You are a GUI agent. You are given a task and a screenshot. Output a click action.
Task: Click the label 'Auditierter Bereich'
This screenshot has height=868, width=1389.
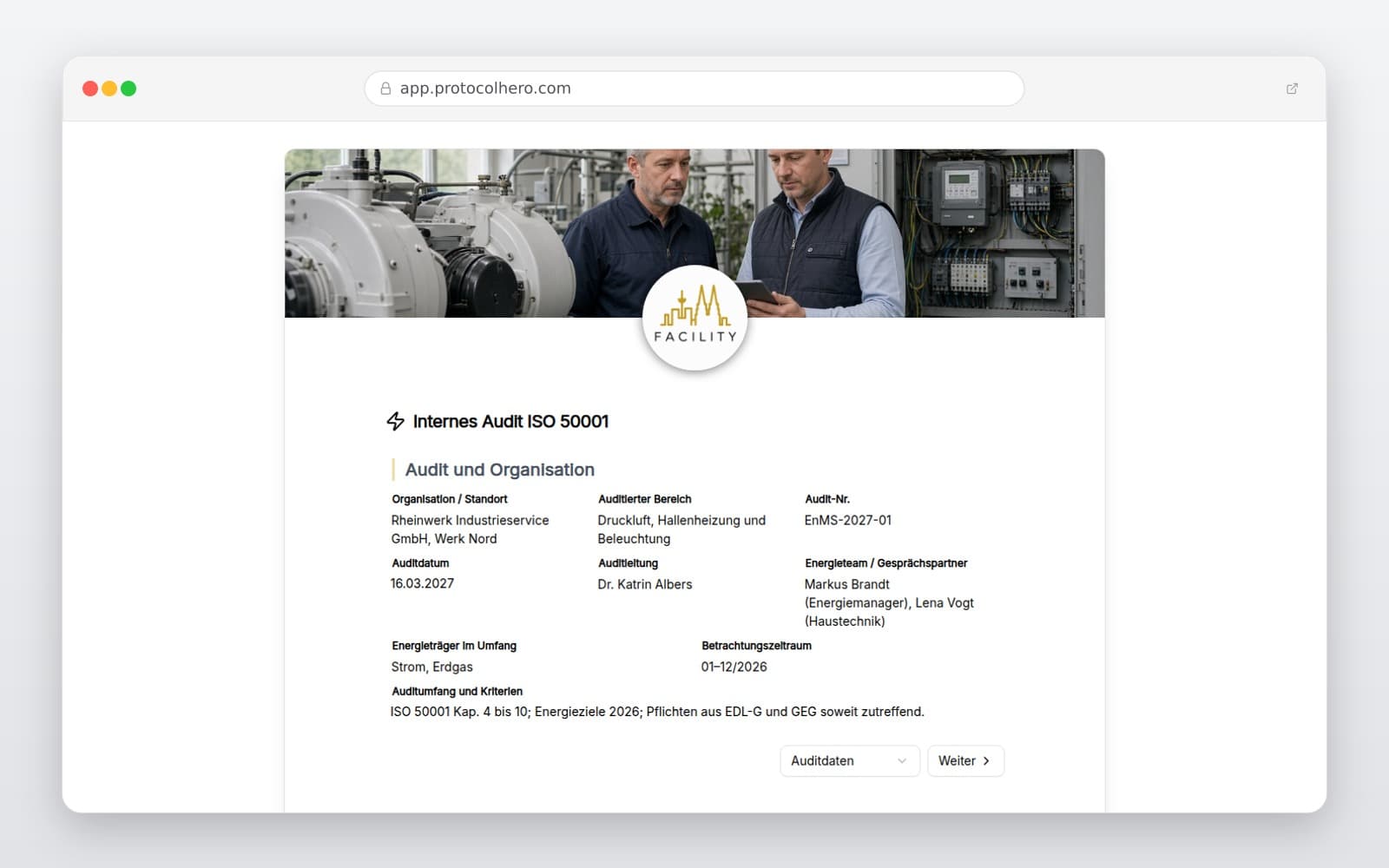(644, 499)
